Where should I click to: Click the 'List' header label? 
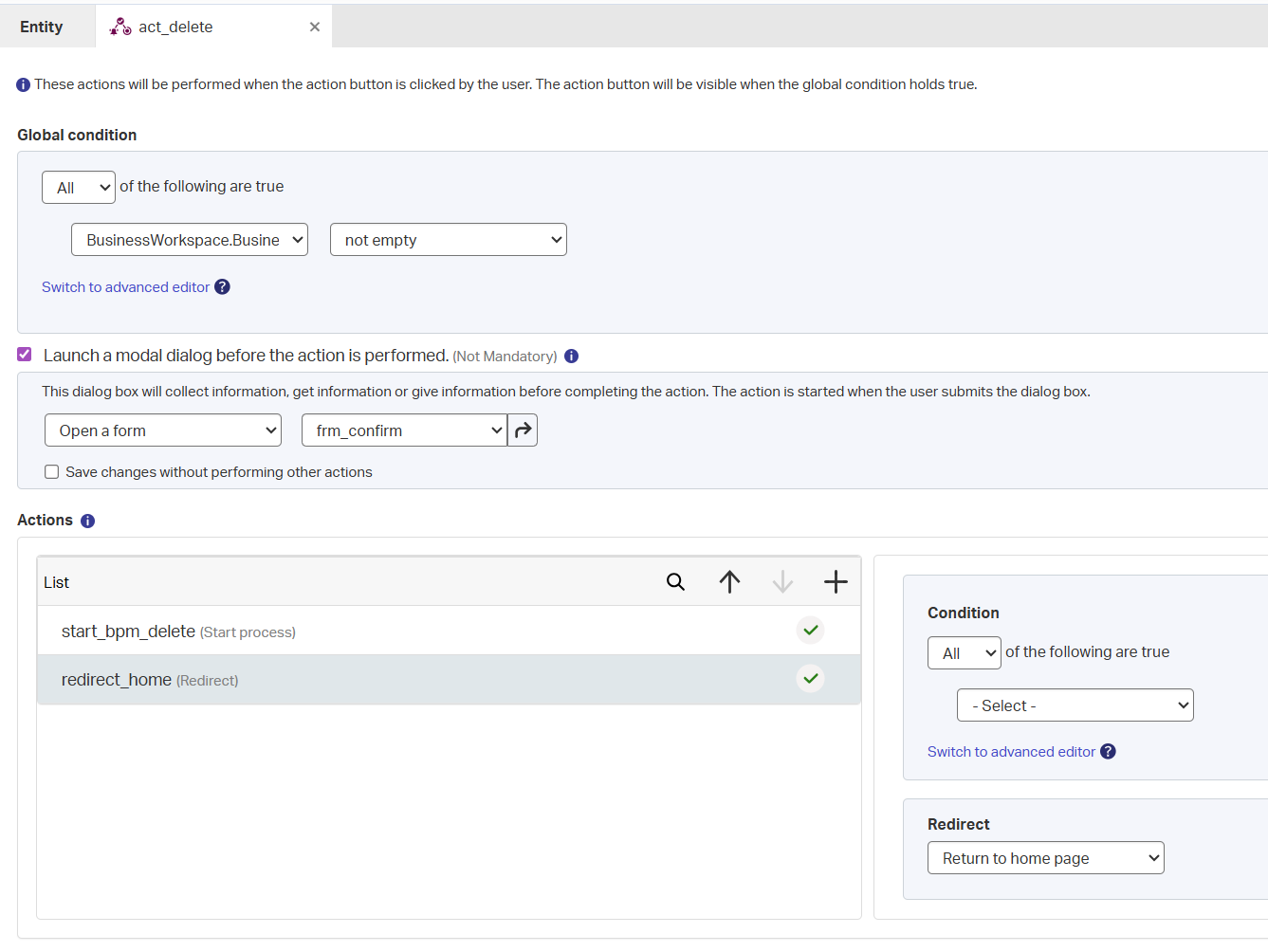(56, 582)
